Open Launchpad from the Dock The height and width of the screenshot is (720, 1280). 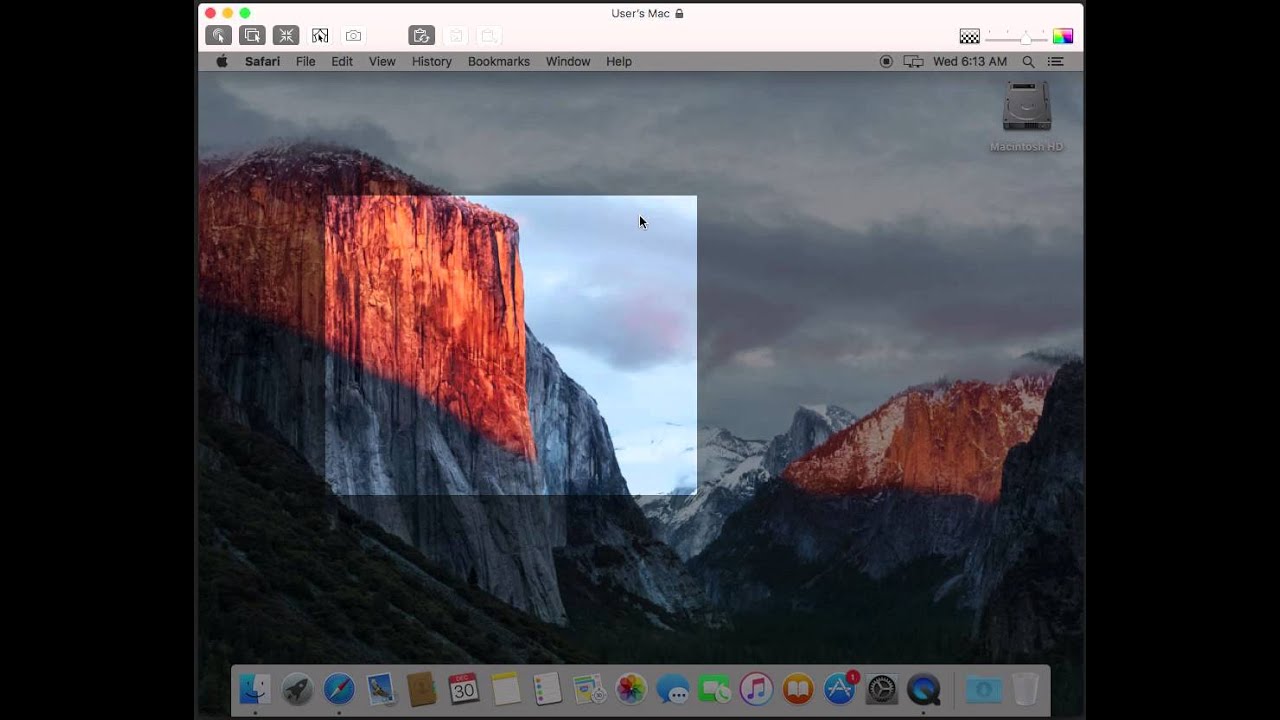[297, 689]
